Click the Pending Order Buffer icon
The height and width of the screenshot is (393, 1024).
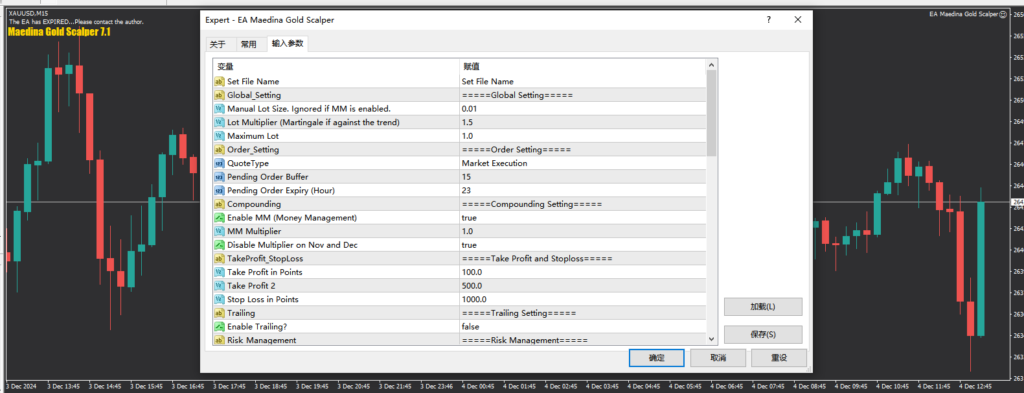[219, 177]
